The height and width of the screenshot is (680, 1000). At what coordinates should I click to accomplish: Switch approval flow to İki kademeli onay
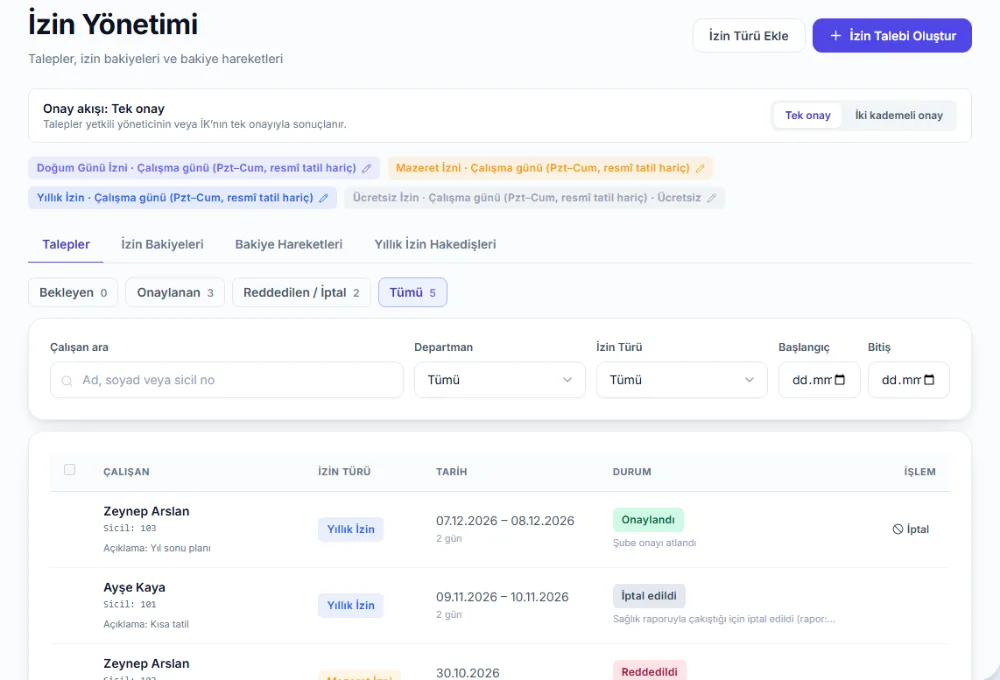click(x=899, y=115)
